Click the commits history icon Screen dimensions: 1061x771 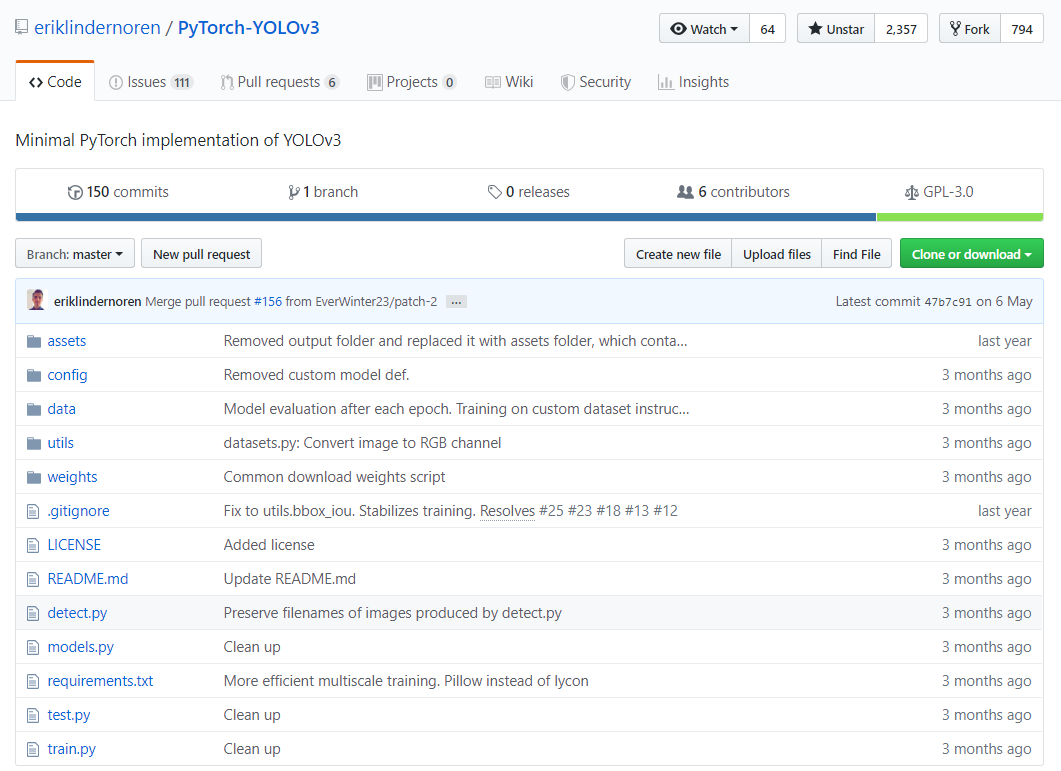(76, 191)
